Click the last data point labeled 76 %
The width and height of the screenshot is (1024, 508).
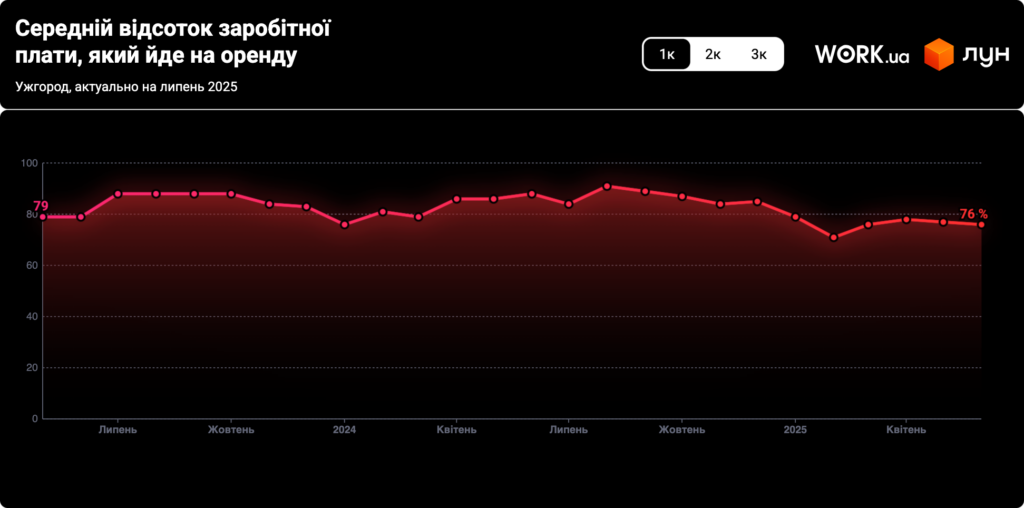tap(981, 224)
